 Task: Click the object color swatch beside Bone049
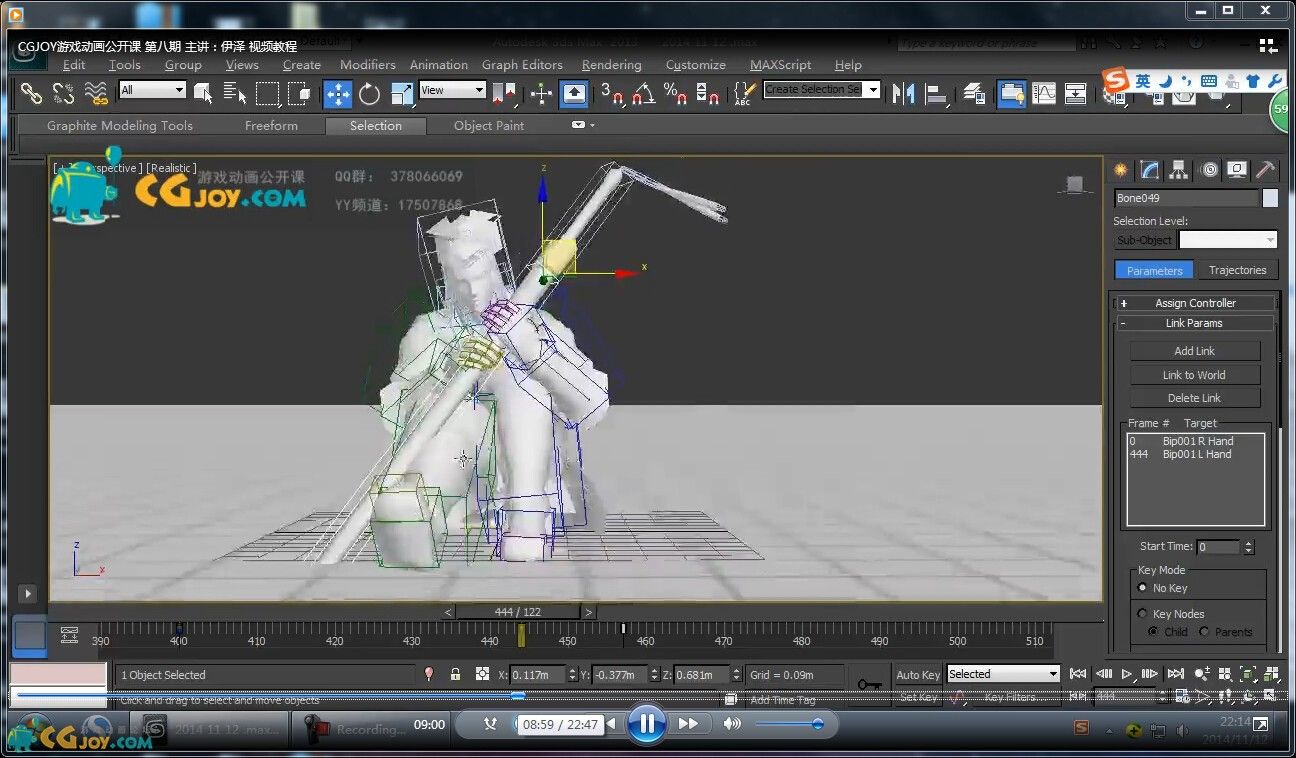1270,198
